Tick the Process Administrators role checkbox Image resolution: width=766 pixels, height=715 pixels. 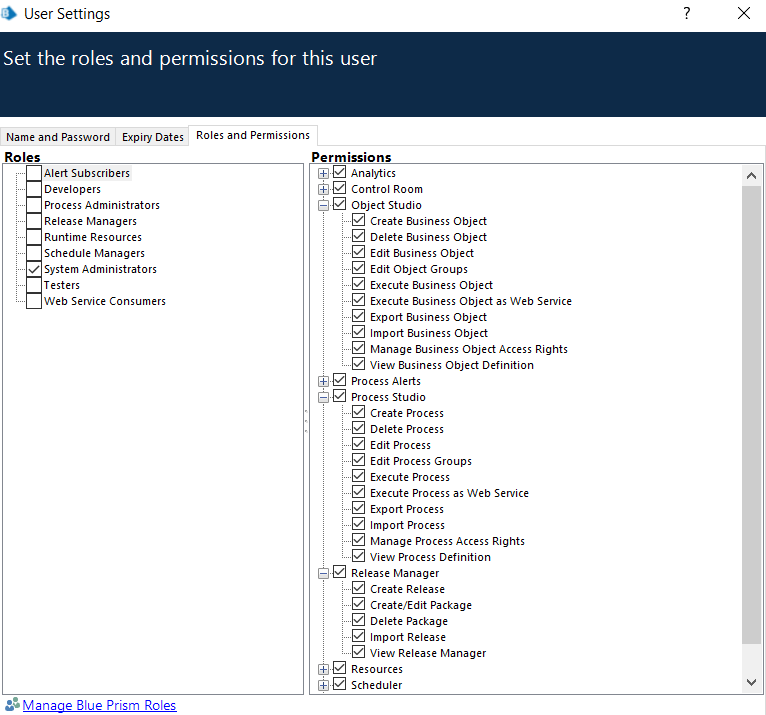coord(34,205)
